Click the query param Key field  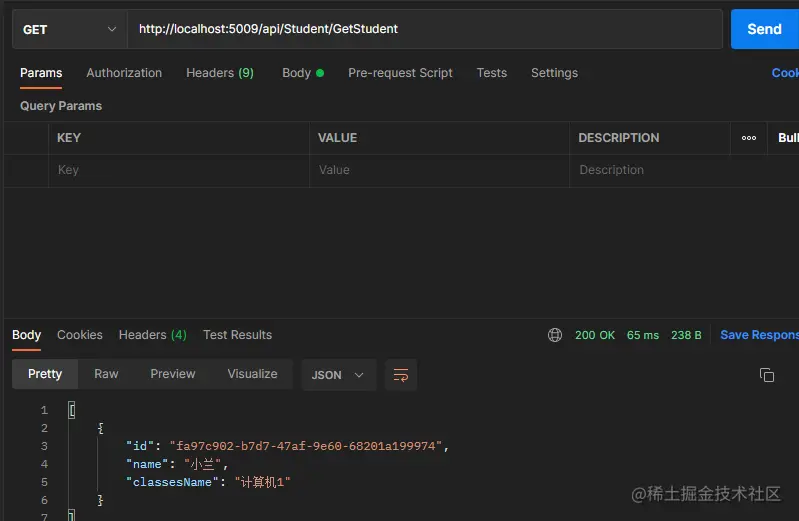(178, 170)
